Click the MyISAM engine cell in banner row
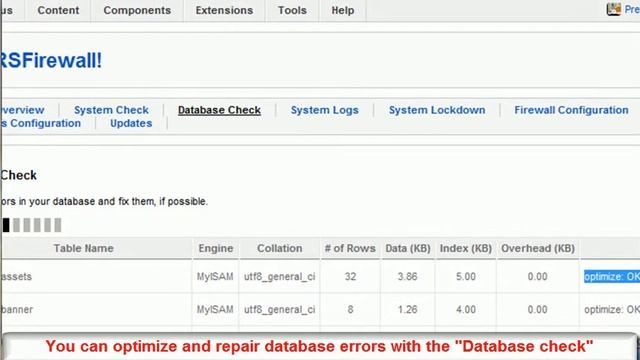Image resolution: width=640 pixels, height=360 pixels. click(x=215, y=309)
